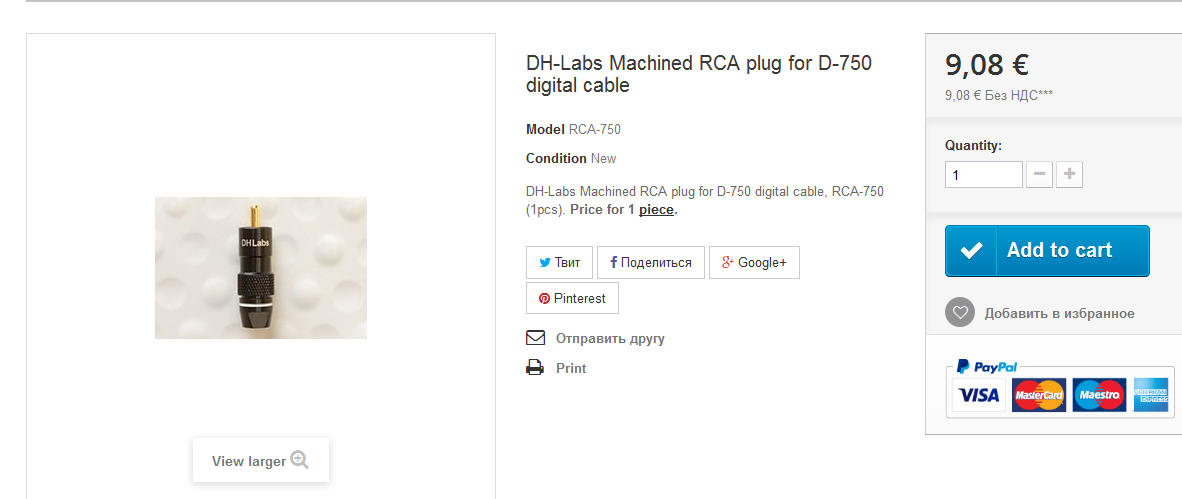Click the Add to cart button
Viewport: 1182px width, 499px height.
click(x=1047, y=251)
